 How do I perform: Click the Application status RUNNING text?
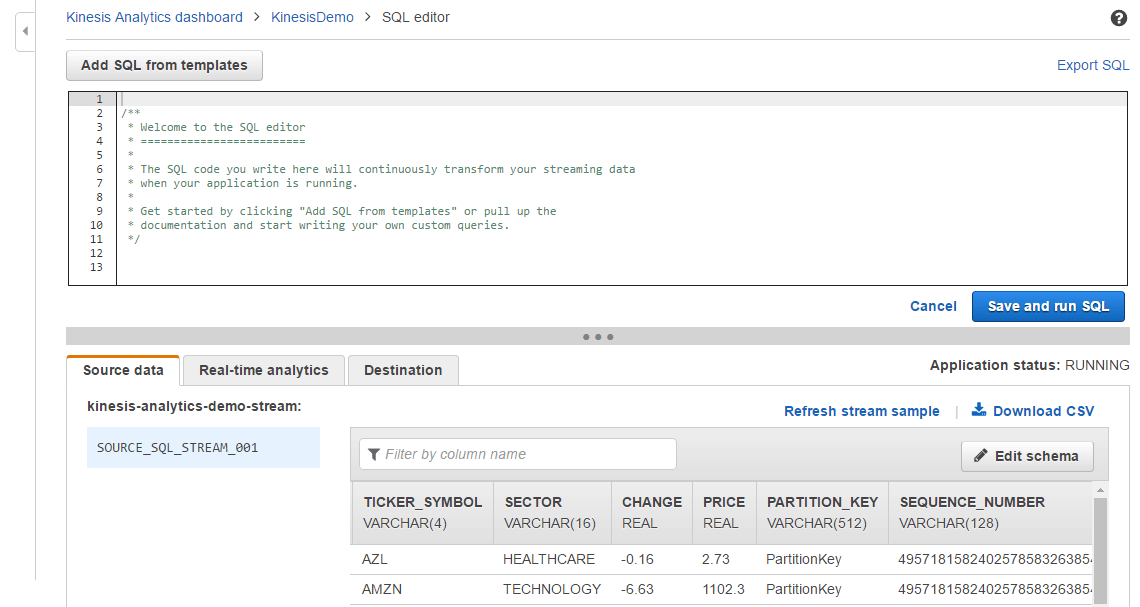click(1029, 365)
